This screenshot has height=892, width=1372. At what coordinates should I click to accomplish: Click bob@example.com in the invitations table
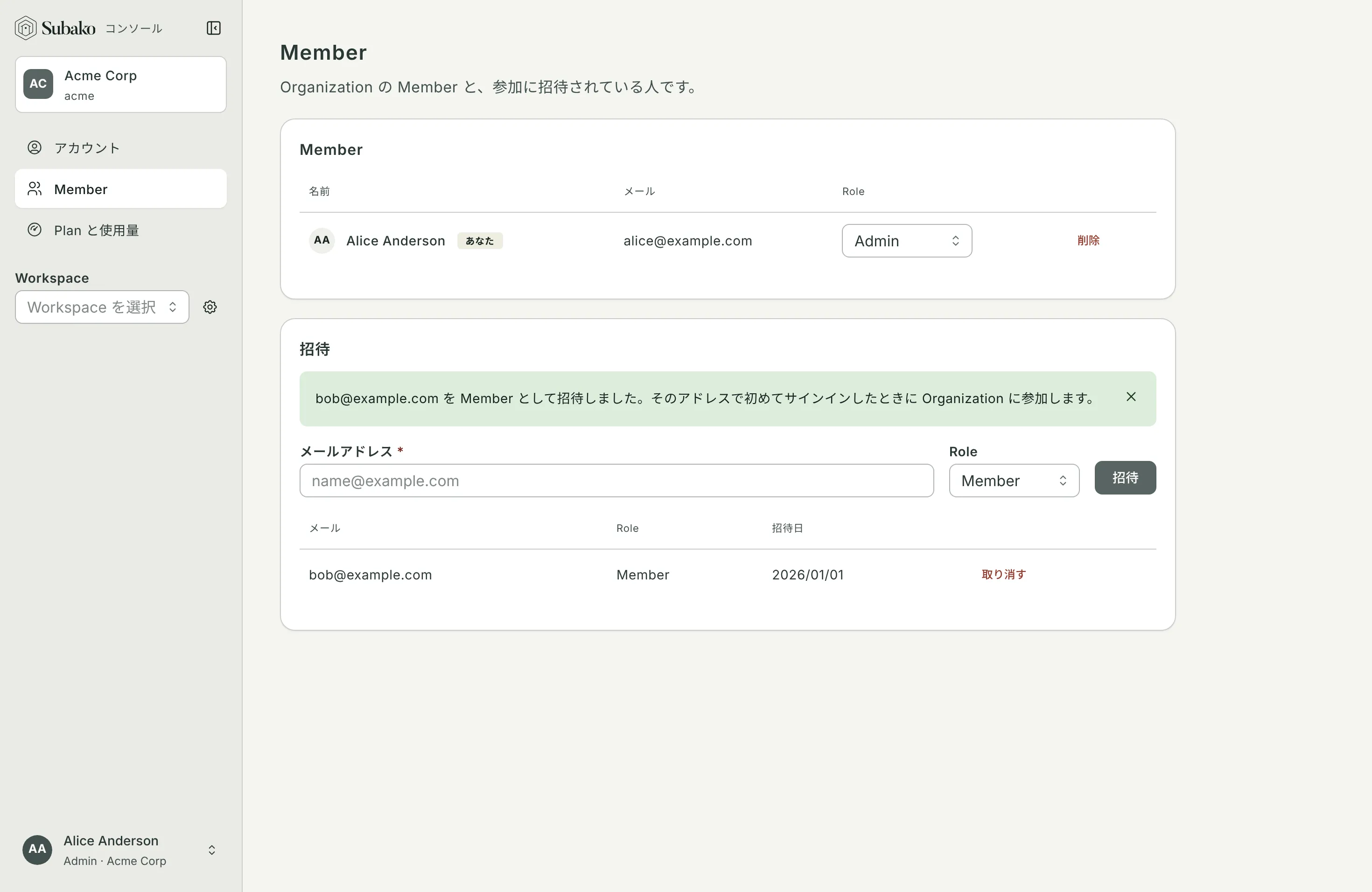click(370, 574)
